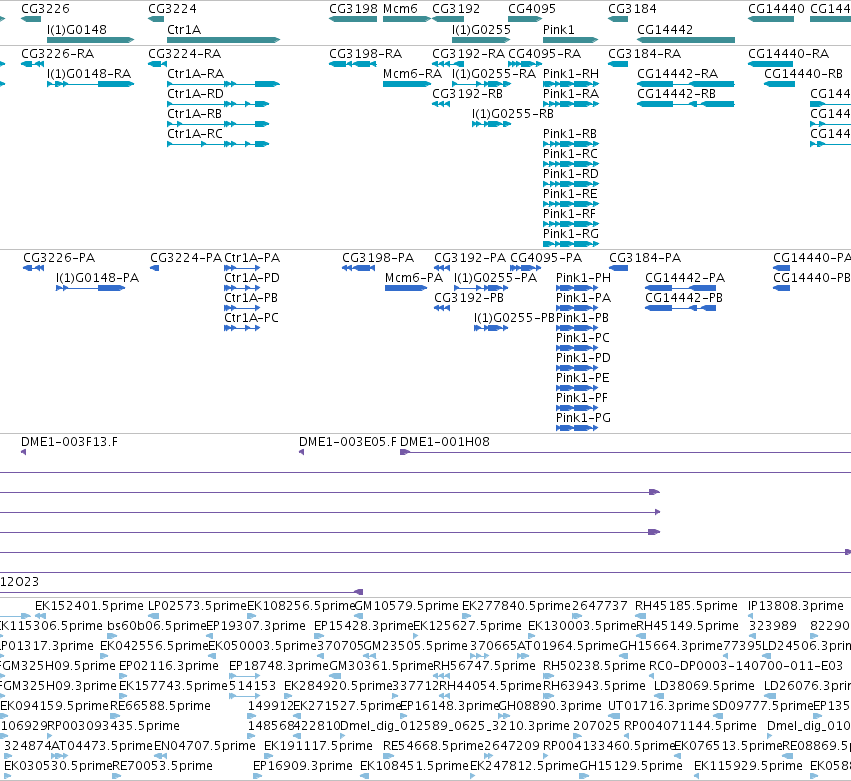Select transcript Pink1-RC
Viewport: 851px width, 781px height.
[571, 164]
